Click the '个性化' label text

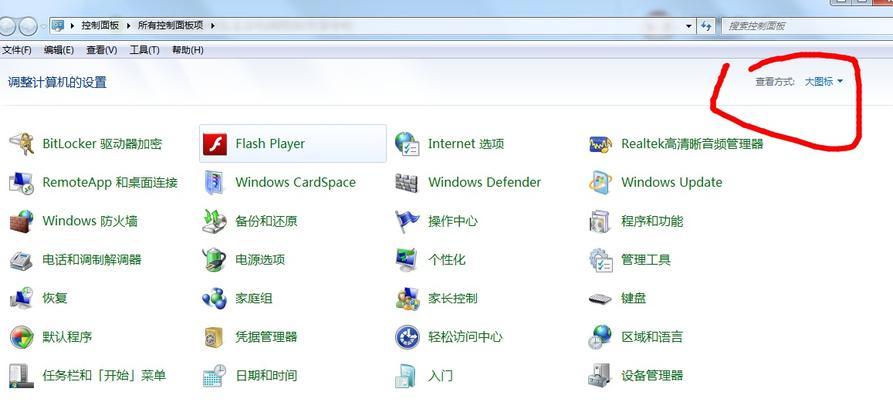[447, 260]
